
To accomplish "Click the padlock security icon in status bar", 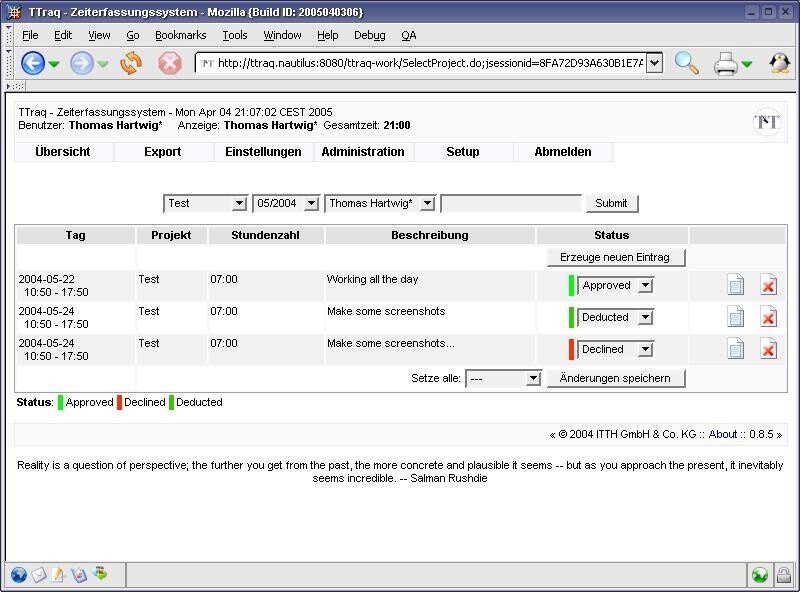I will point(785,575).
